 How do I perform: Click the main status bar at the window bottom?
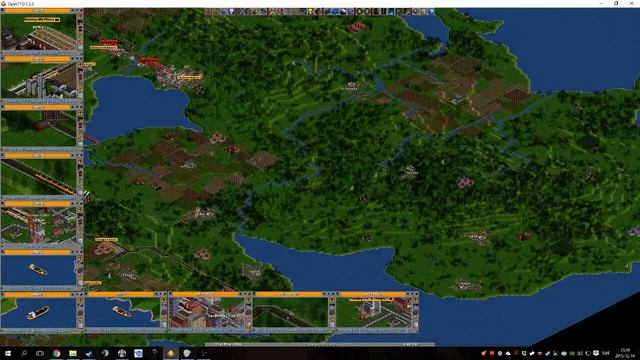tap(320, 344)
